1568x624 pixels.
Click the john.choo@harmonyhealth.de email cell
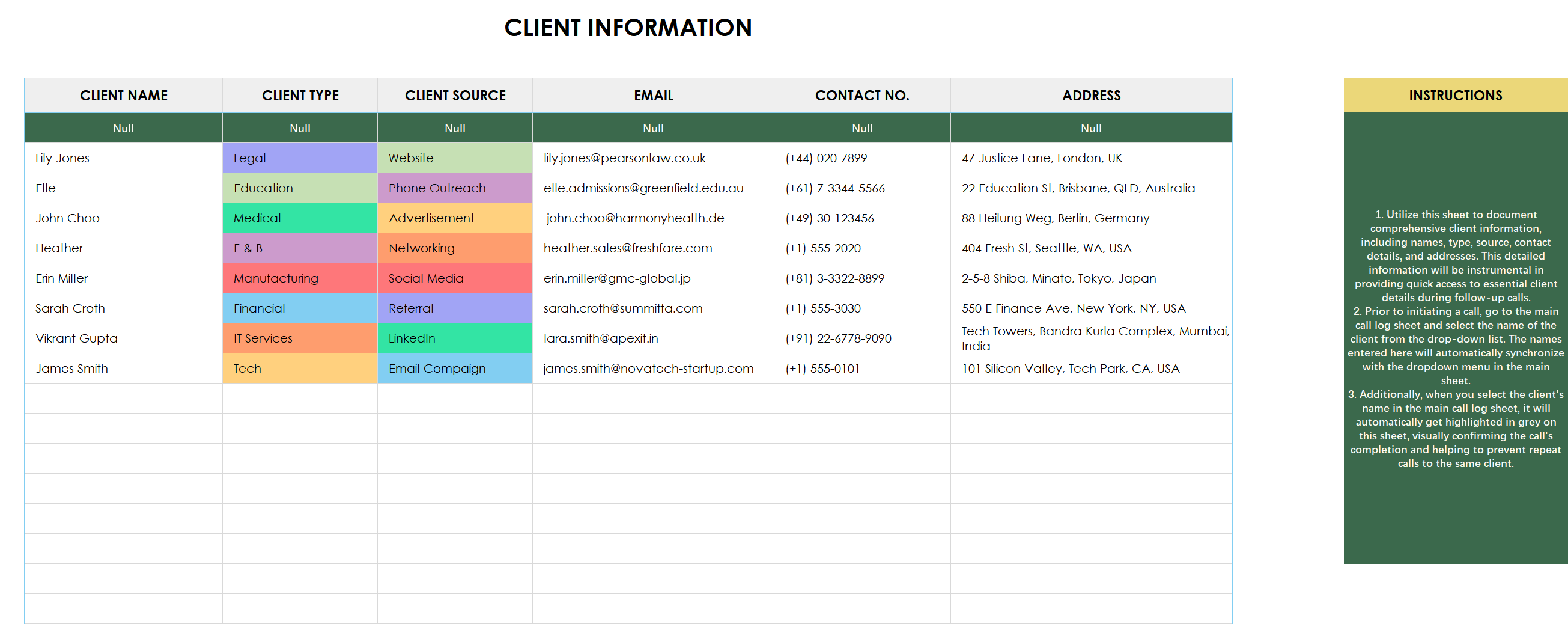(x=653, y=218)
